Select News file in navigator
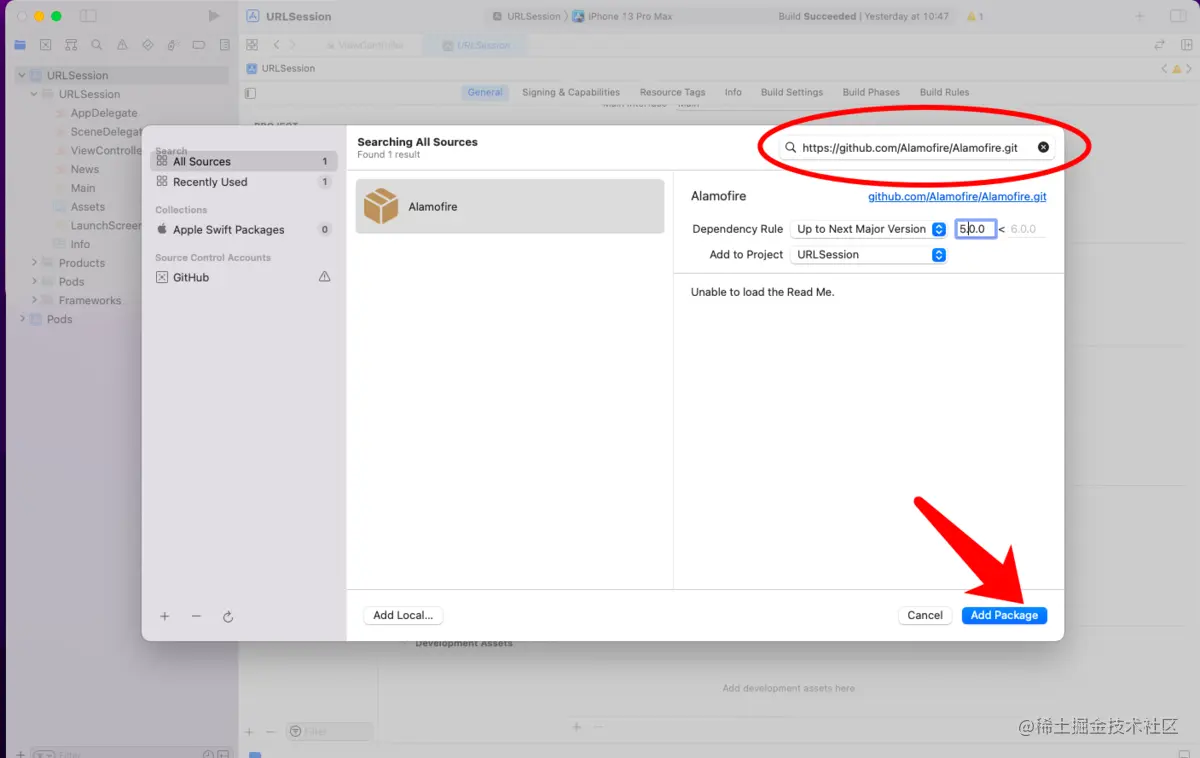The image size is (1200, 758). 85,169
